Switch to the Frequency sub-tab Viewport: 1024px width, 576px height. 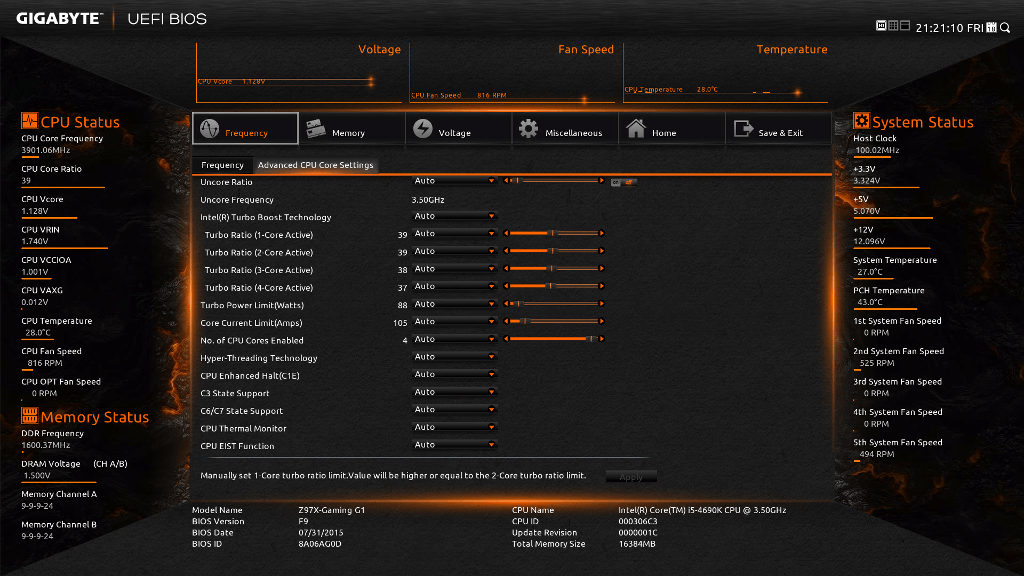tap(222, 165)
